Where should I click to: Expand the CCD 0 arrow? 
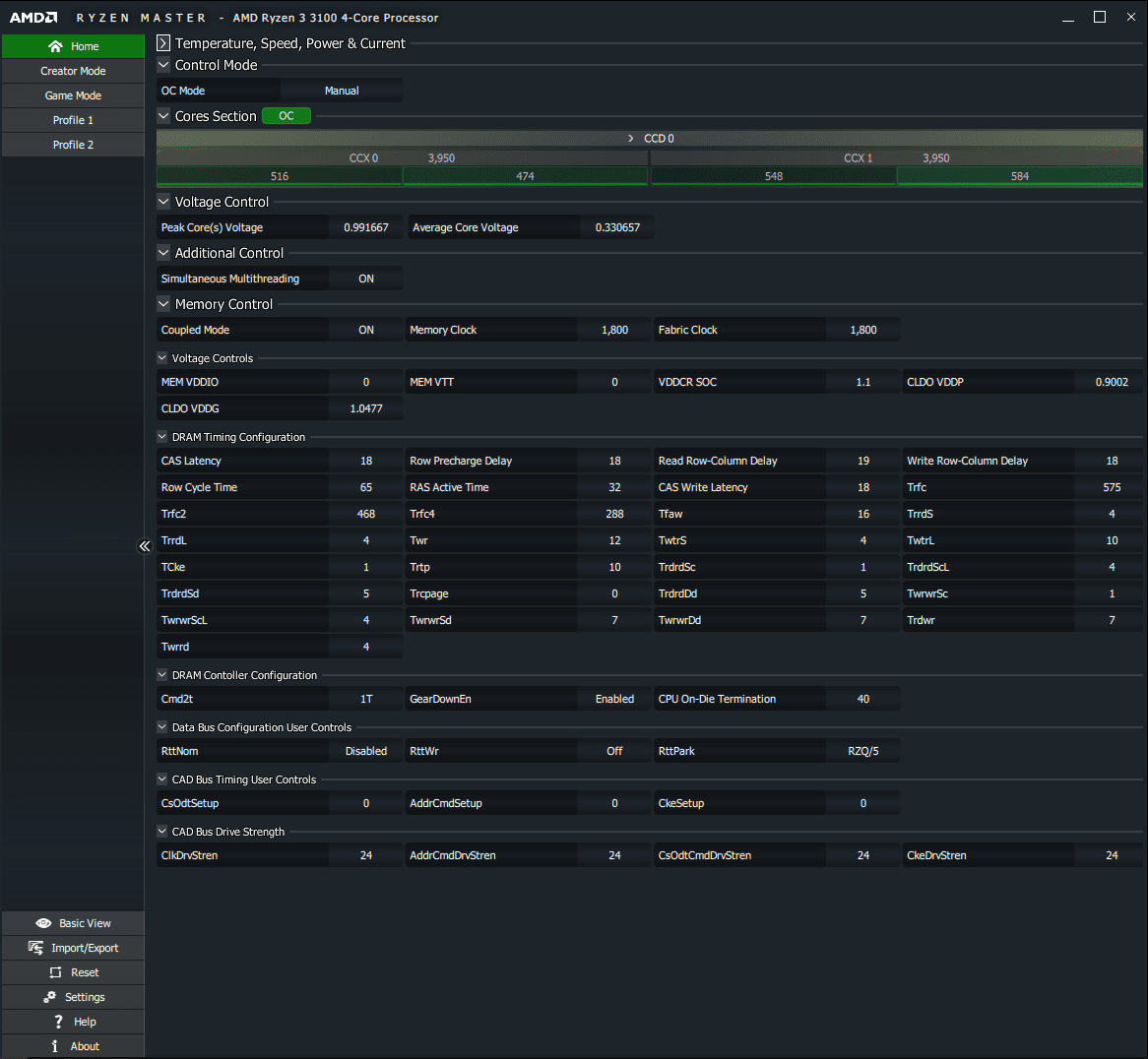click(x=630, y=139)
